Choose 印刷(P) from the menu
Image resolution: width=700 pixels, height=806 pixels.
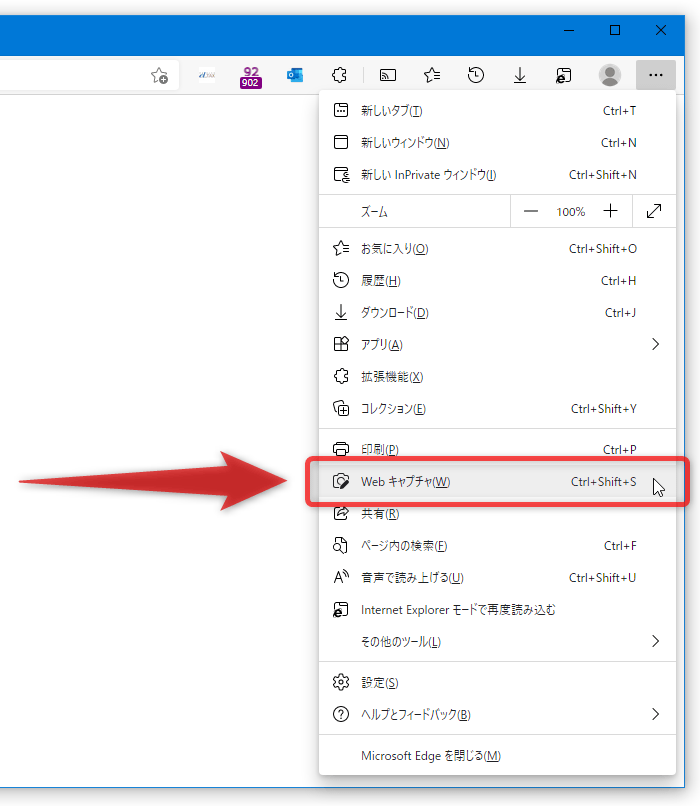click(497, 449)
